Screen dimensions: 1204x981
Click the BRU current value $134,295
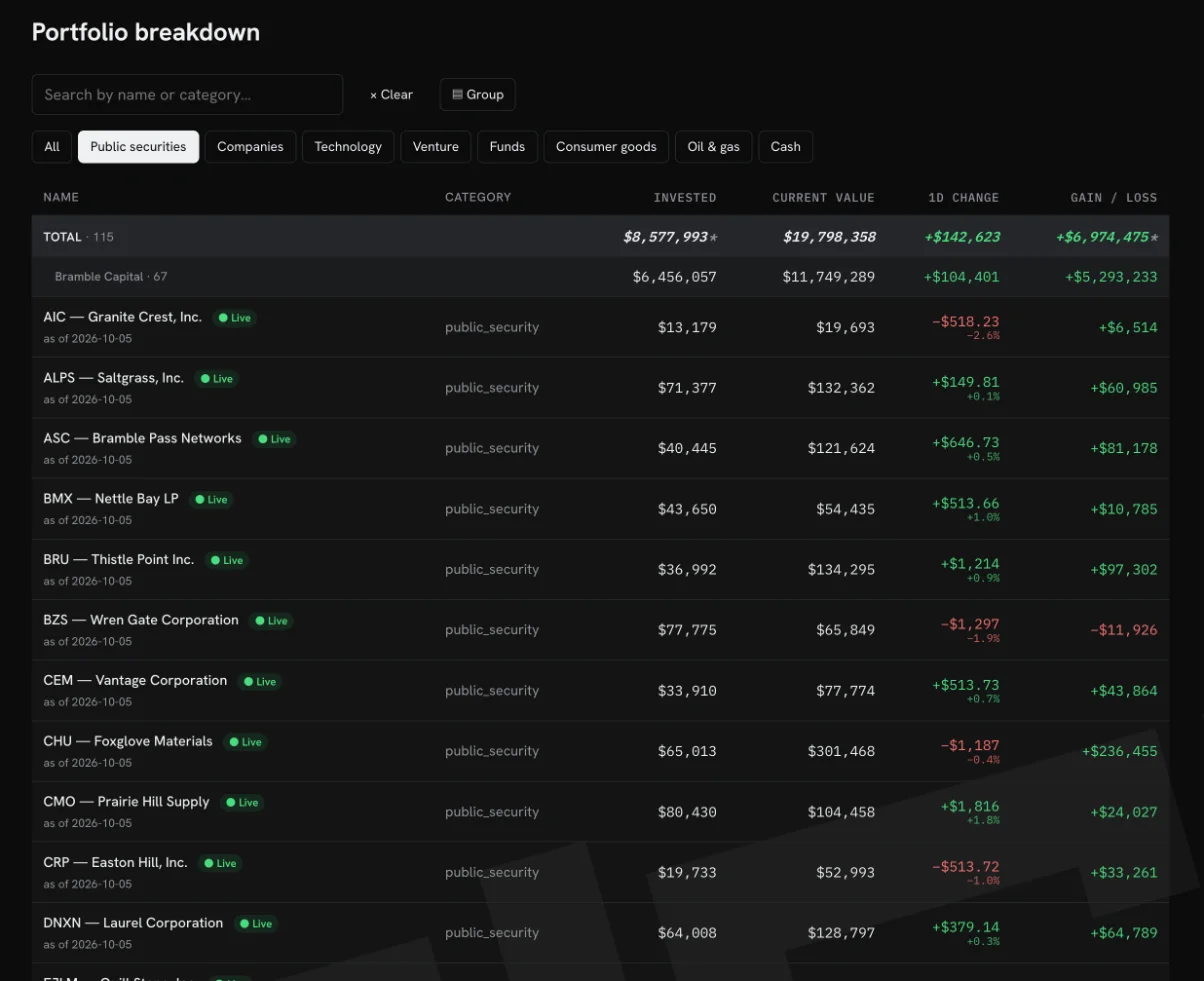click(841, 570)
